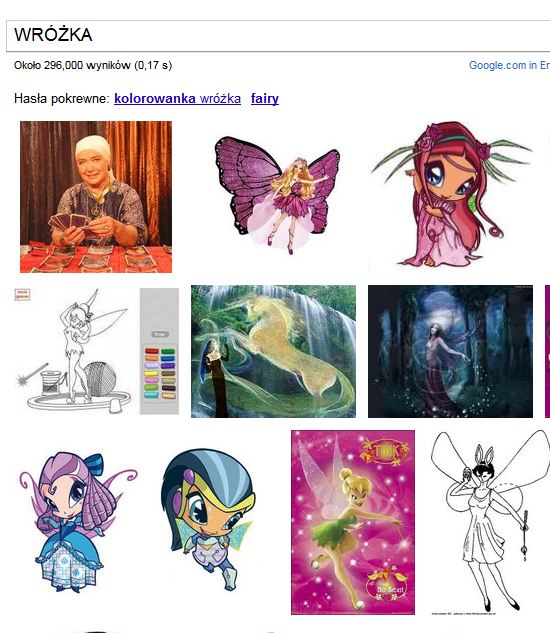Open the fortune teller with cards photo
The height and width of the screenshot is (633, 550).
96,197
